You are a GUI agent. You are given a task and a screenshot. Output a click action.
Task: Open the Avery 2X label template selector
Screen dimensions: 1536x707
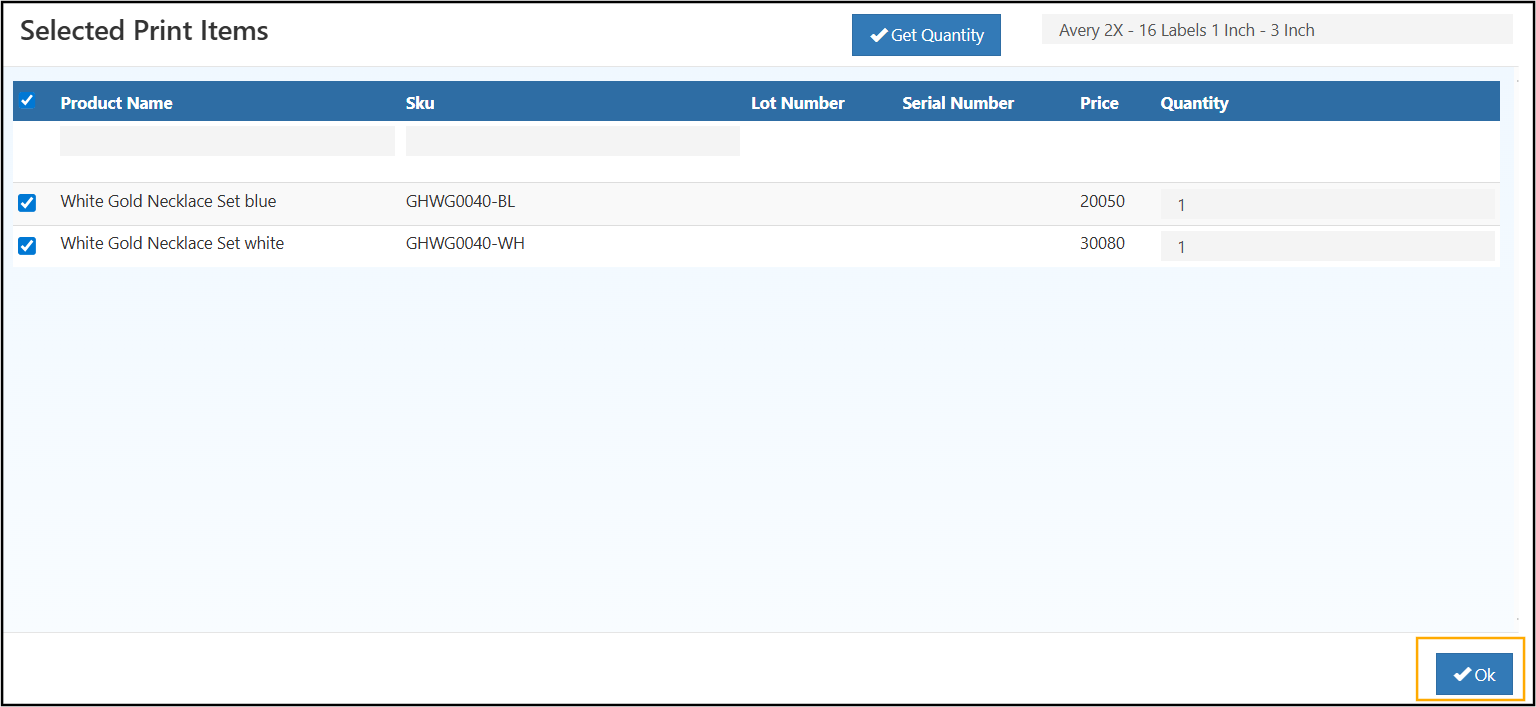coord(1276,30)
